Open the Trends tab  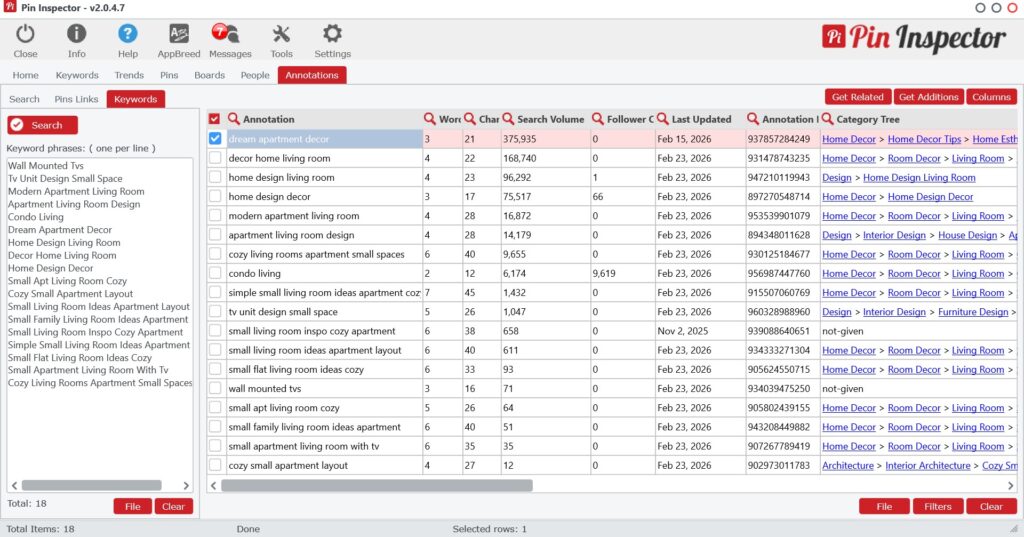coord(129,75)
